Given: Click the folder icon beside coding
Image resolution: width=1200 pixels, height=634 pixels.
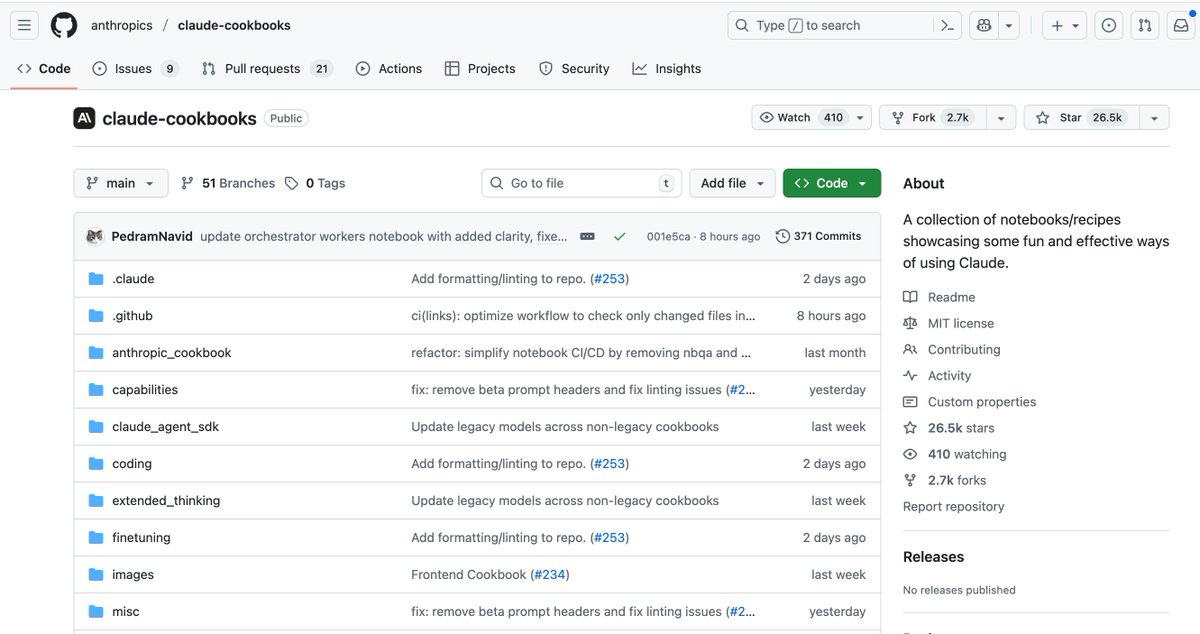Looking at the screenshot, I should pos(96,464).
